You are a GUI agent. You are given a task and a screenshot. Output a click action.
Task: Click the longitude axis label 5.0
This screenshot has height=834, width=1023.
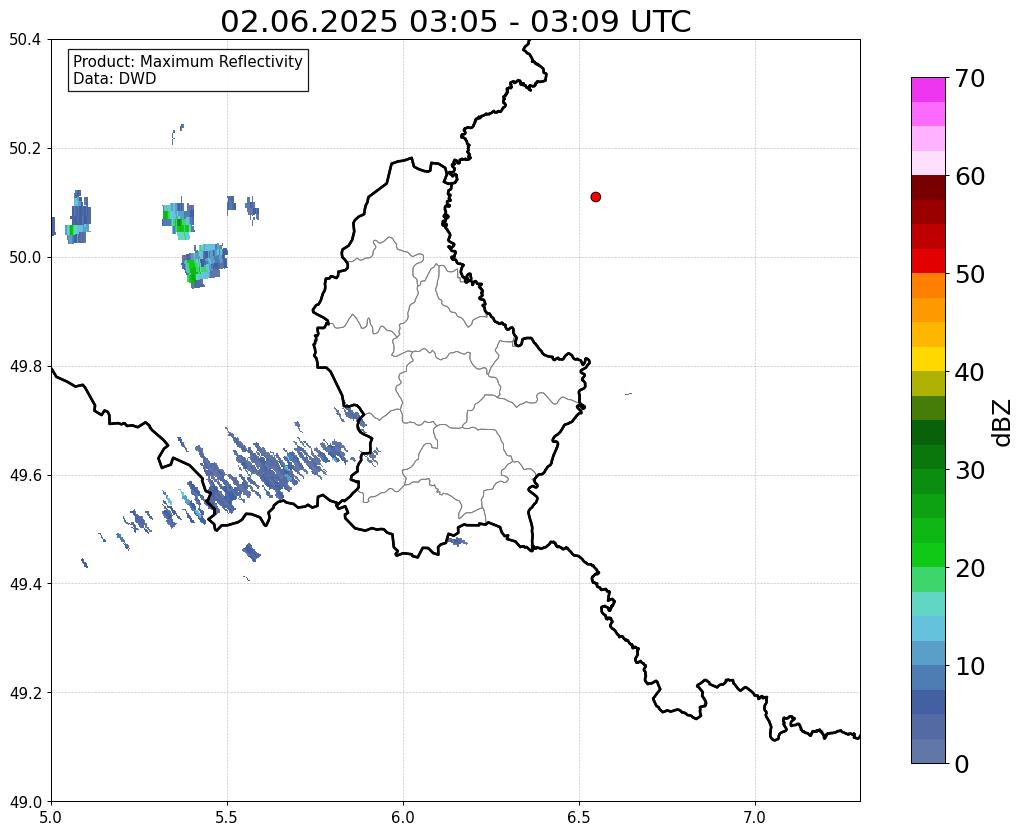(51, 817)
